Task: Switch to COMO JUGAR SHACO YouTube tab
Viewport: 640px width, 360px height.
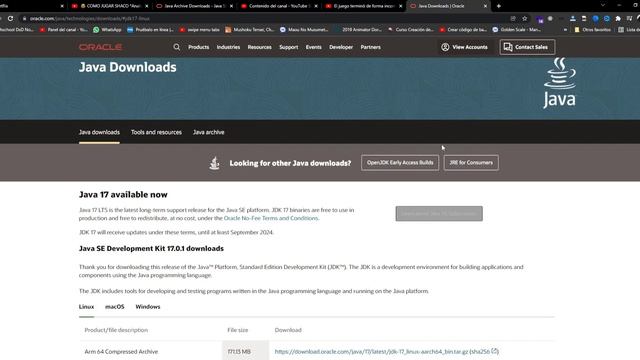Action: tap(109, 6)
